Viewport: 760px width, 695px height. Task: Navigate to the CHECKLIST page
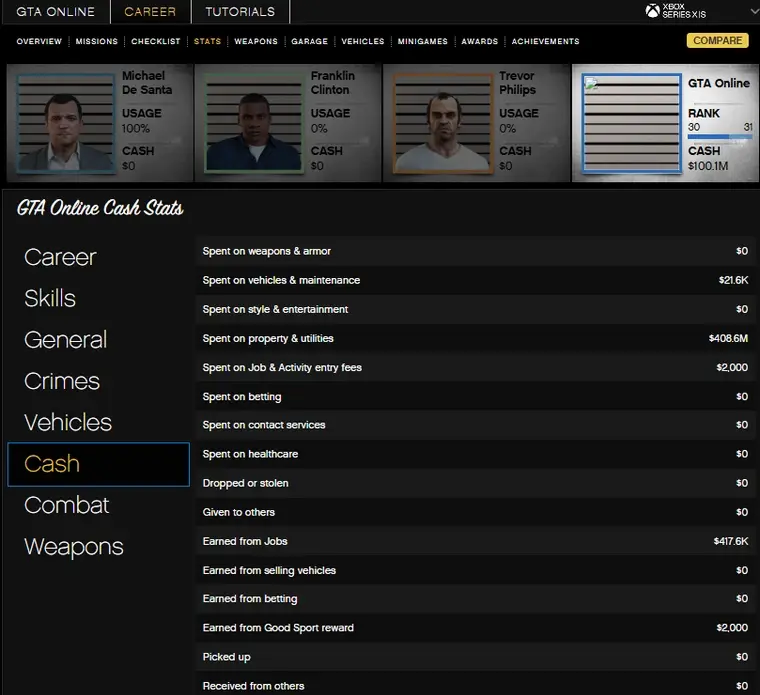point(156,41)
